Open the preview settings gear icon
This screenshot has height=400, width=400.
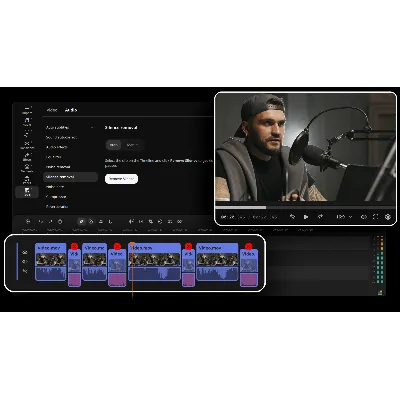[388, 217]
